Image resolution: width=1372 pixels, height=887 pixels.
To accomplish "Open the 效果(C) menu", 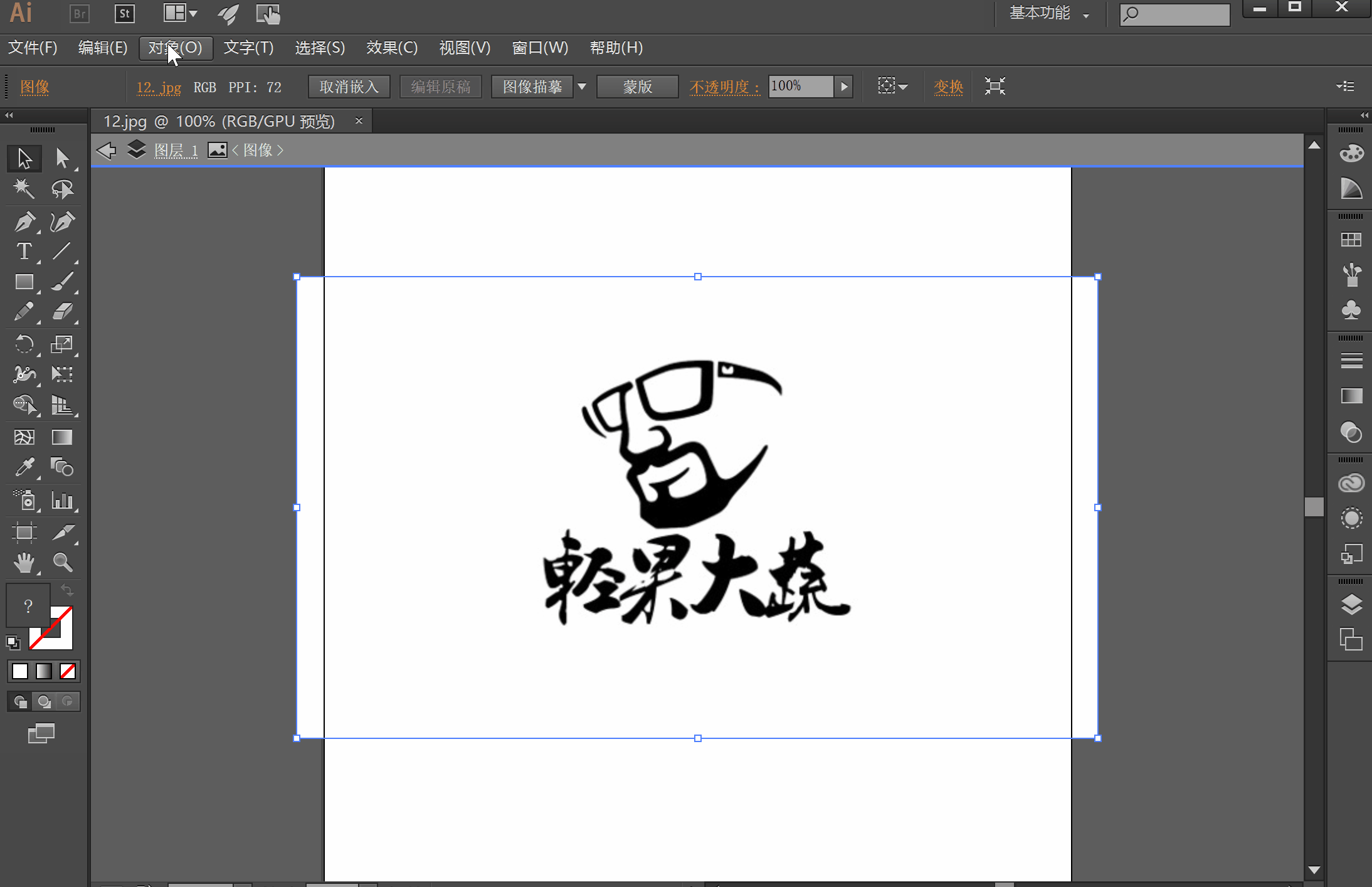I will click(392, 48).
